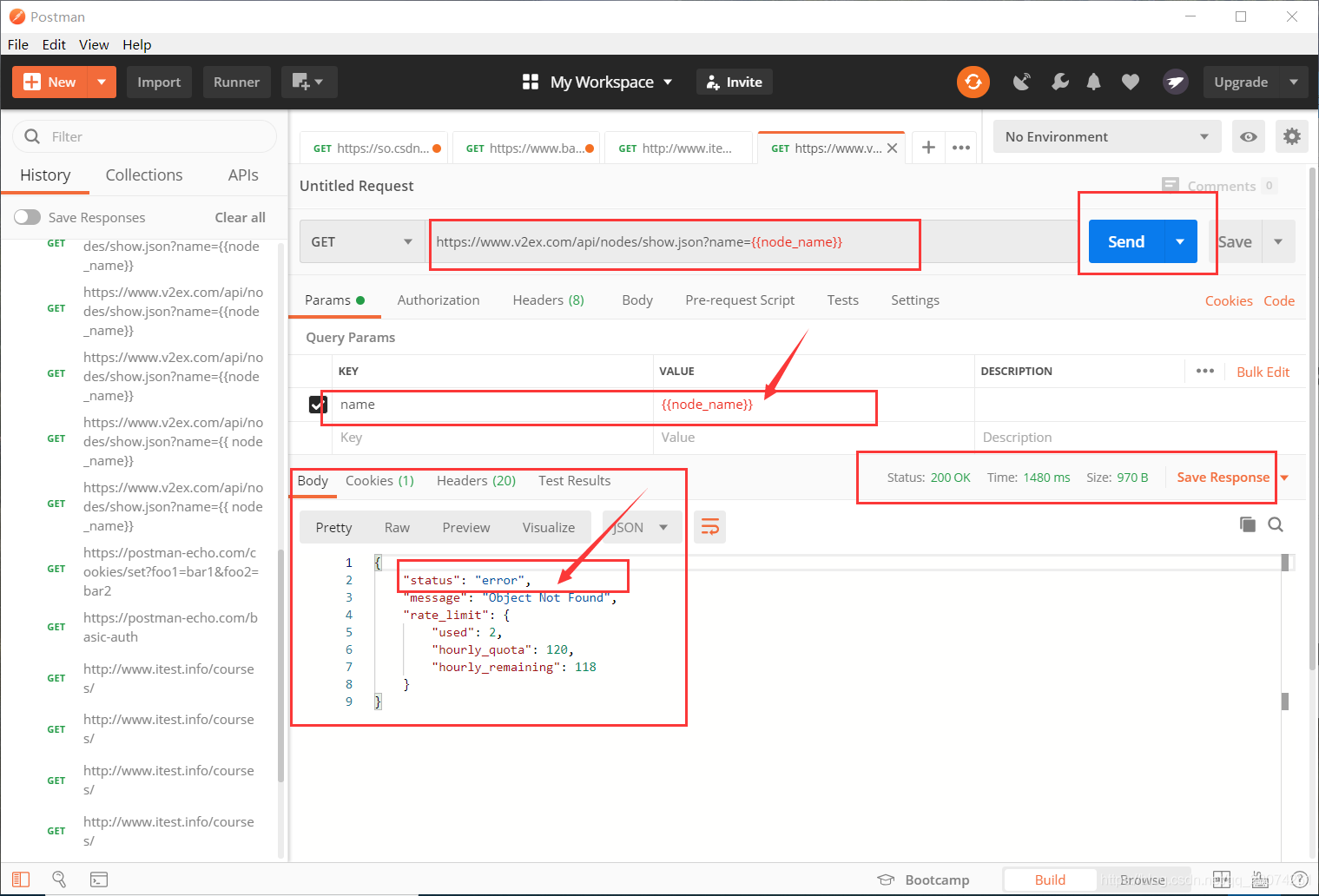Viewport: 1319px width, 896px height.
Task: Open the Authorization tab
Action: click(x=439, y=300)
